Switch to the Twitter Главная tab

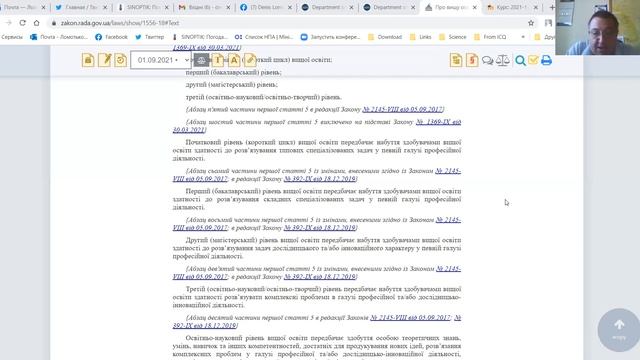pyautogui.click(x=81, y=7)
